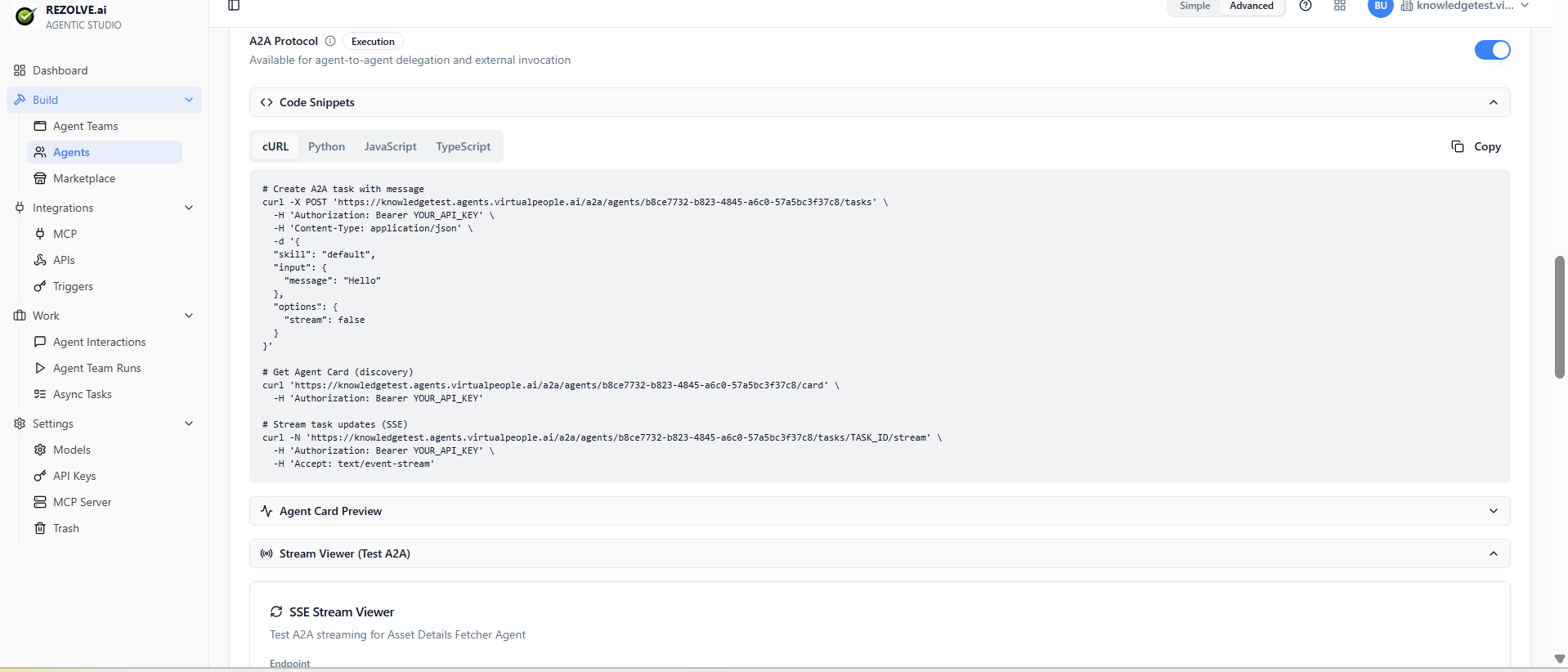
Task: Click the MCP Server icon
Action: 40,502
